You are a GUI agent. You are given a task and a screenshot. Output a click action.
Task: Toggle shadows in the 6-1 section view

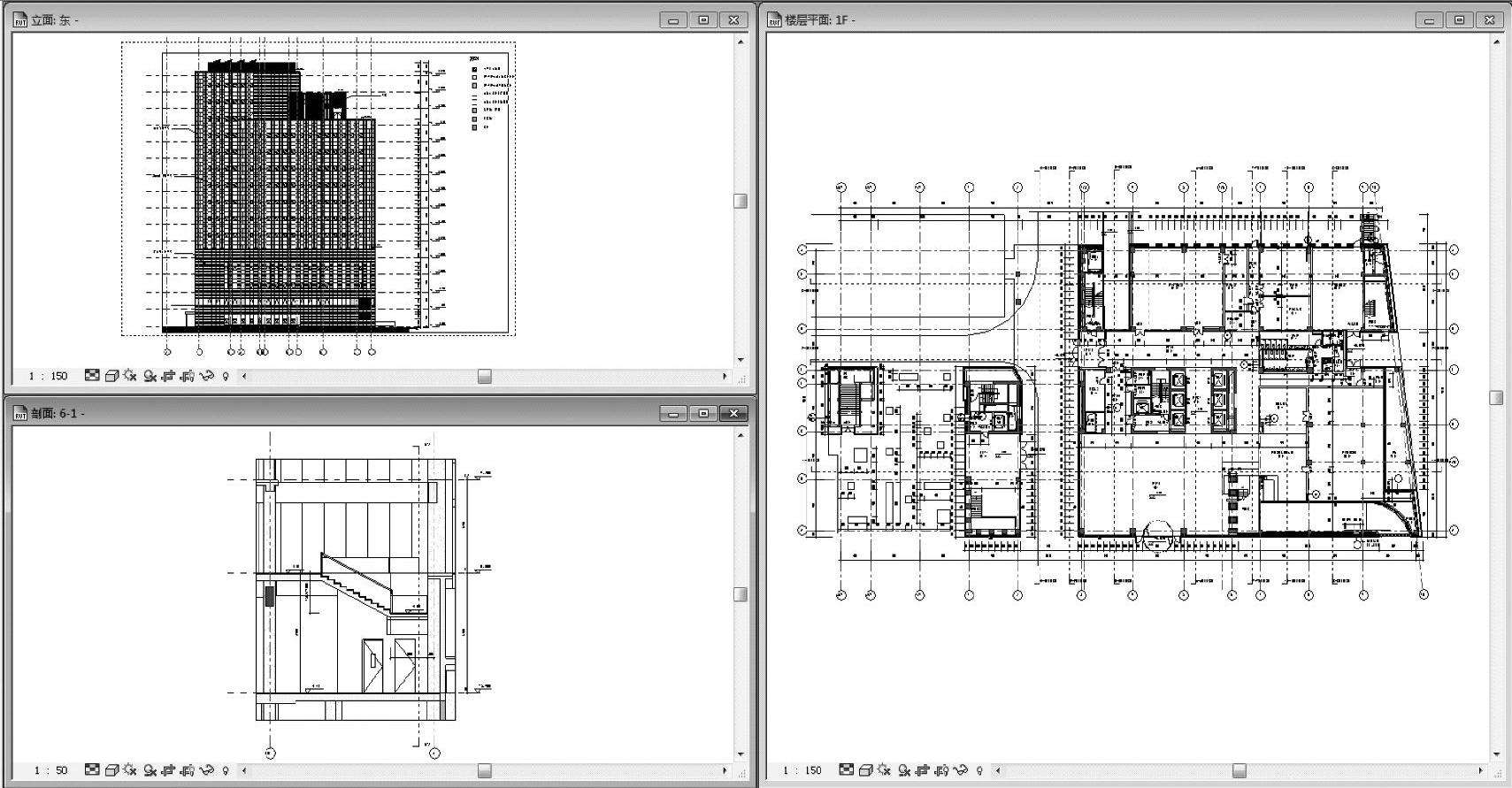[150, 770]
